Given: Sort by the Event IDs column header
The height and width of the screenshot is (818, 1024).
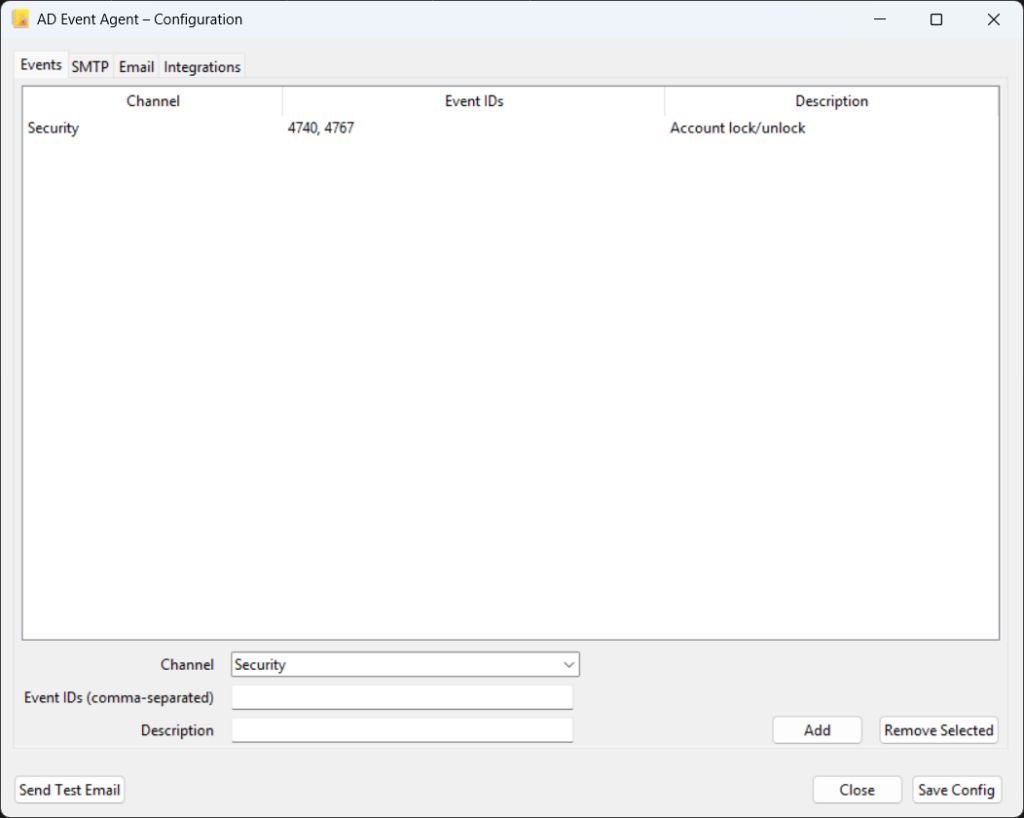Looking at the screenshot, I should pyautogui.click(x=474, y=101).
